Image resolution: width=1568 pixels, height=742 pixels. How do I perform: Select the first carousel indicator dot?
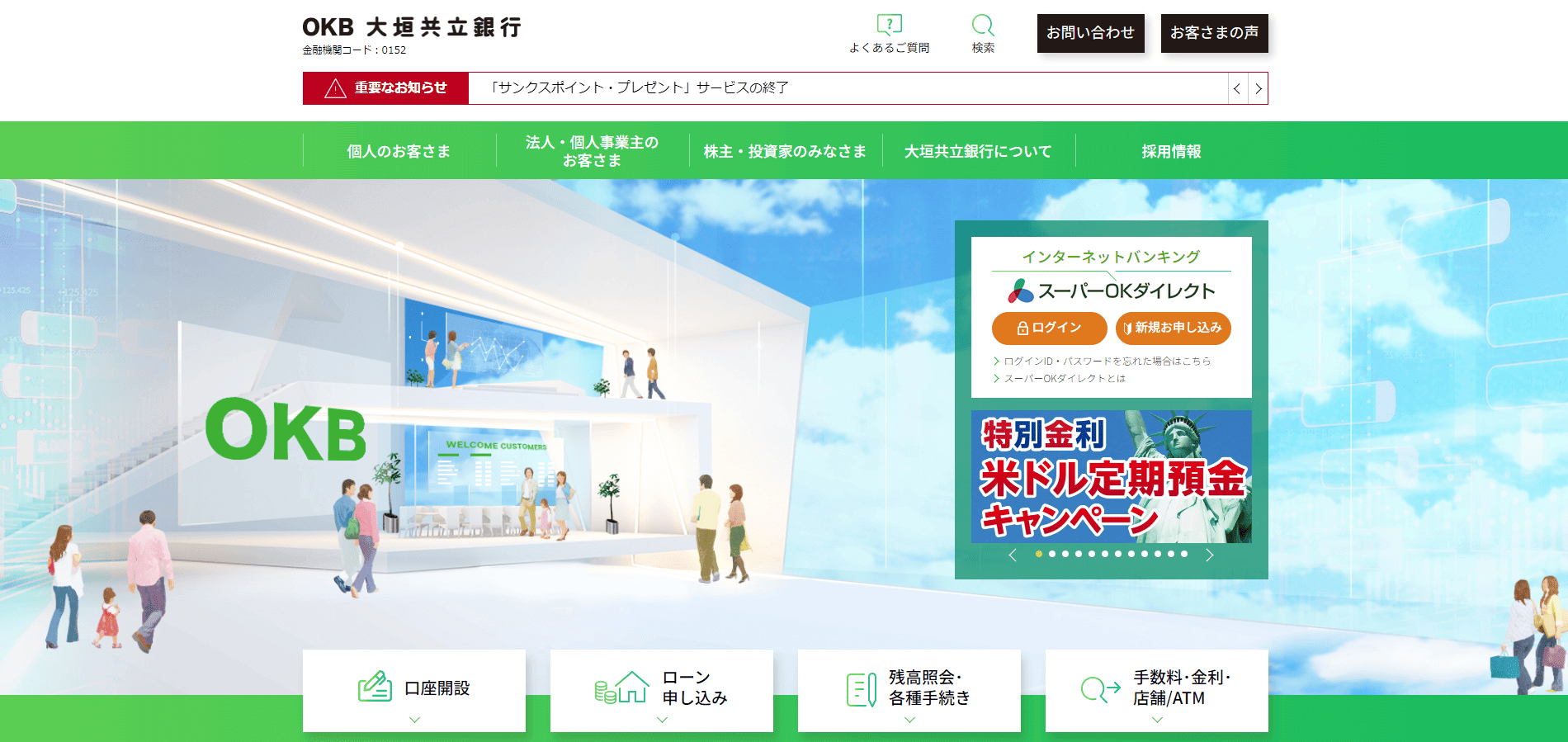(x=1039, y=554)
